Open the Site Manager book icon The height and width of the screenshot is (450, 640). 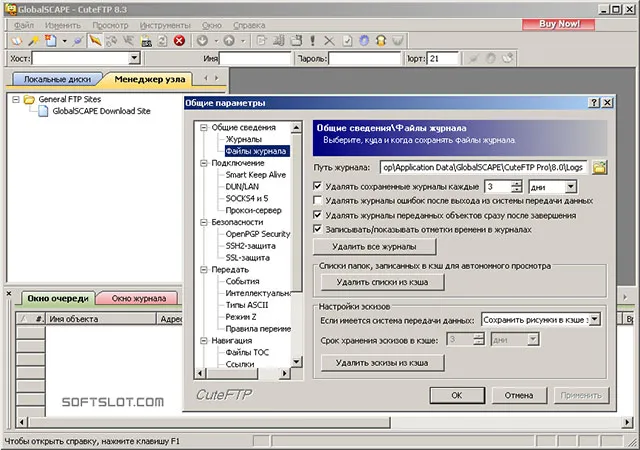click(x=16, y=41)
